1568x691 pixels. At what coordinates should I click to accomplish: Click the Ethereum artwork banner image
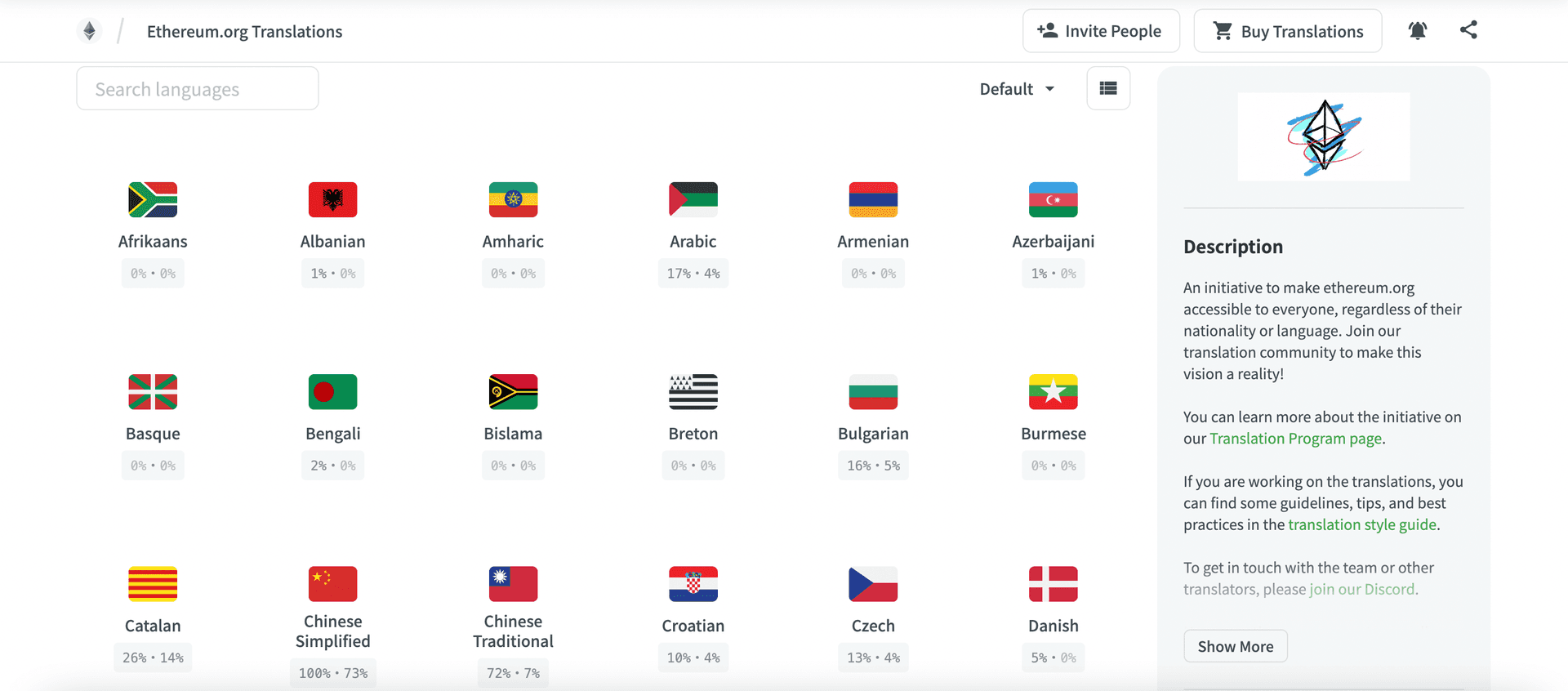[x=1323, y=136]
